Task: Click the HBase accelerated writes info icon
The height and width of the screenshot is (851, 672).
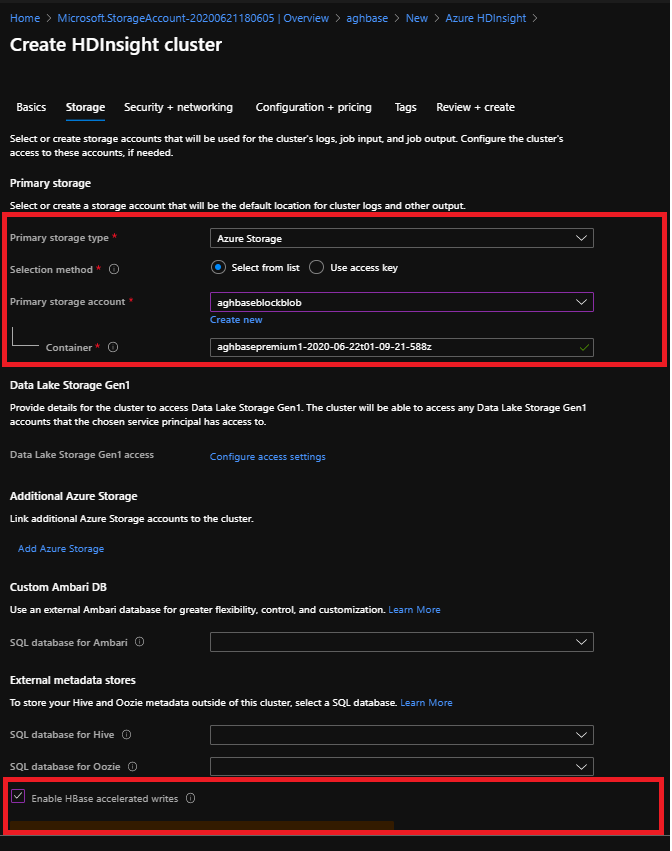Action: tap(192, 797)
